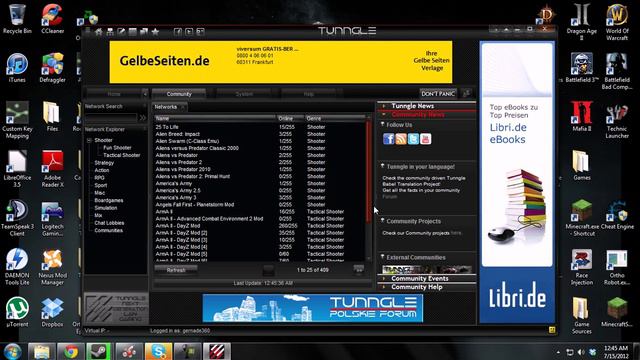Click the home icon in Tunngle toolbar
The image size is (640, 360).
point(99,31)
